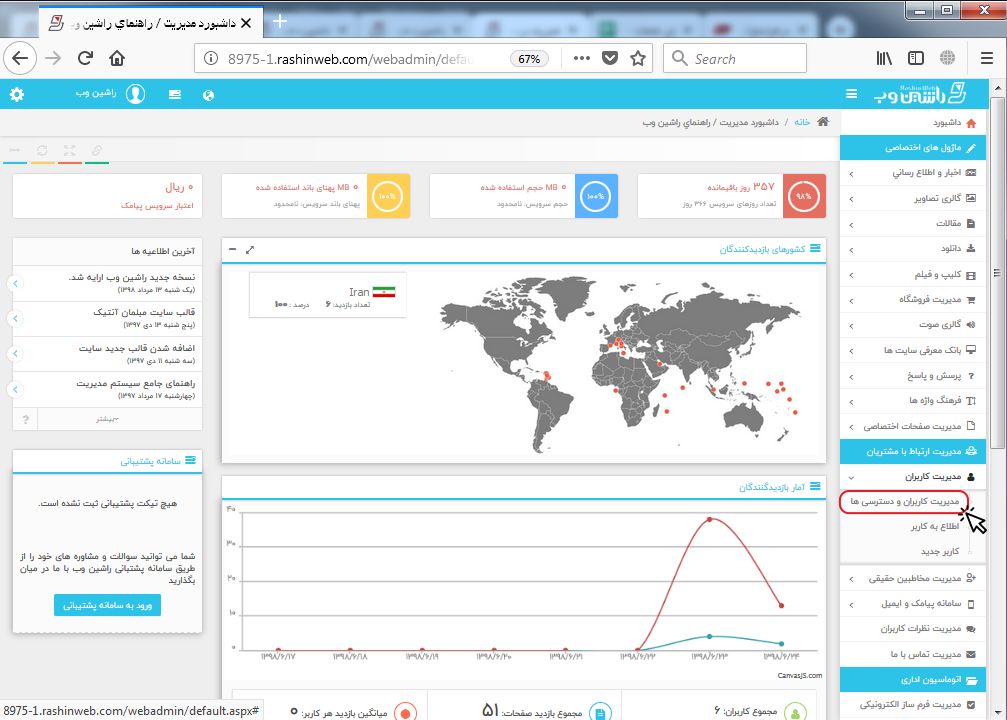Open the خانه breadcrumb link

tap(802, 122)
